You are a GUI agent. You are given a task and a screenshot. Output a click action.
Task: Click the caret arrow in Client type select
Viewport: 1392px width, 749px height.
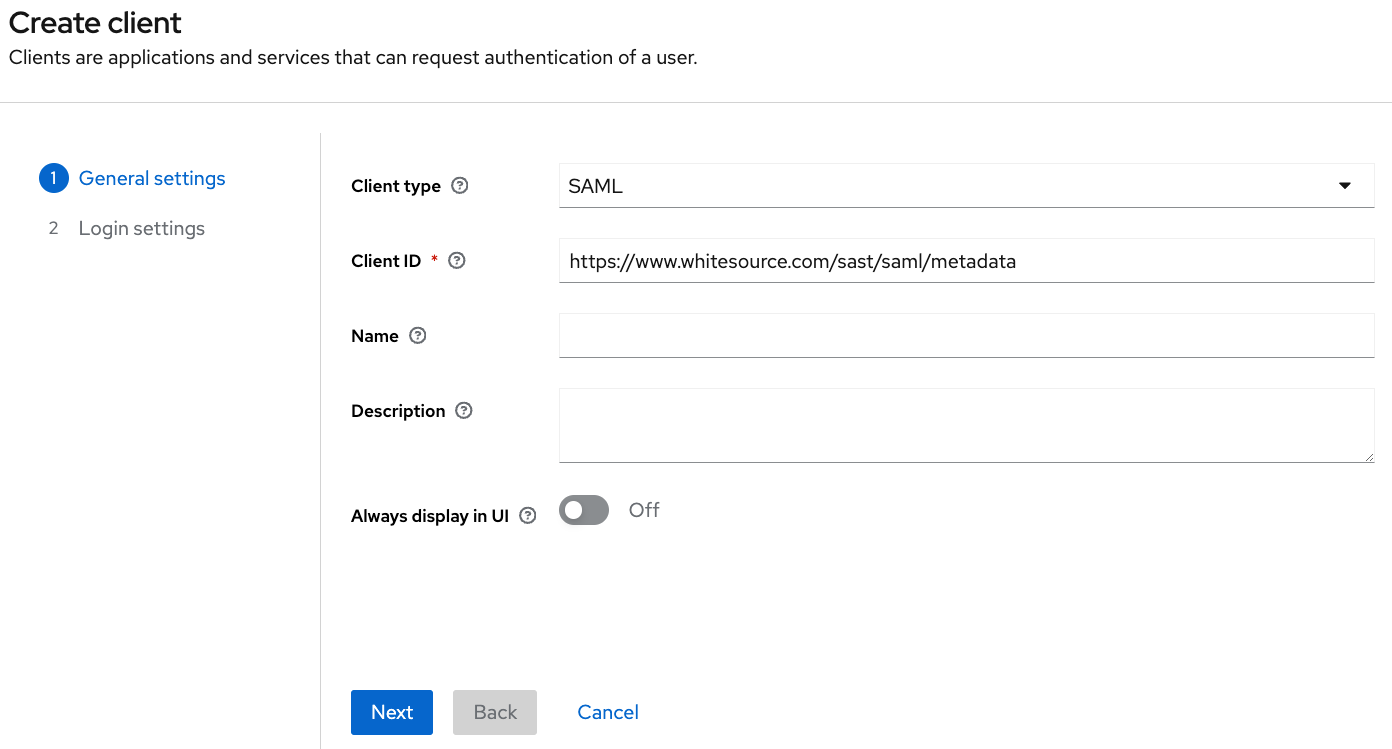click(1345, 186)
